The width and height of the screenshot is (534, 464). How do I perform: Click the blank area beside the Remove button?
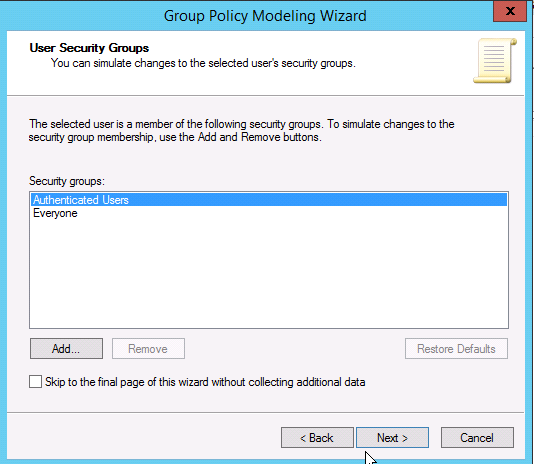pyautogui.click(x=295, y=349)
